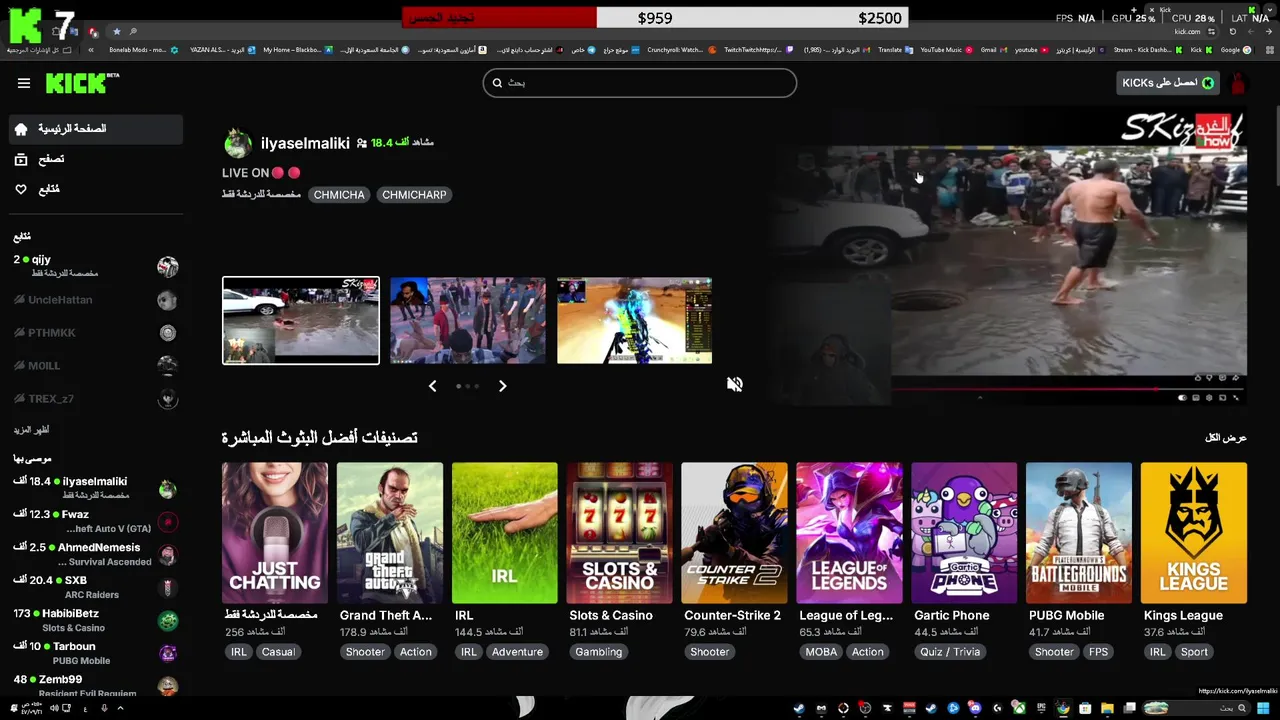Open Crunchyroll bookmark in bookmarks bar
The image size is (1280, 720).
682,49
